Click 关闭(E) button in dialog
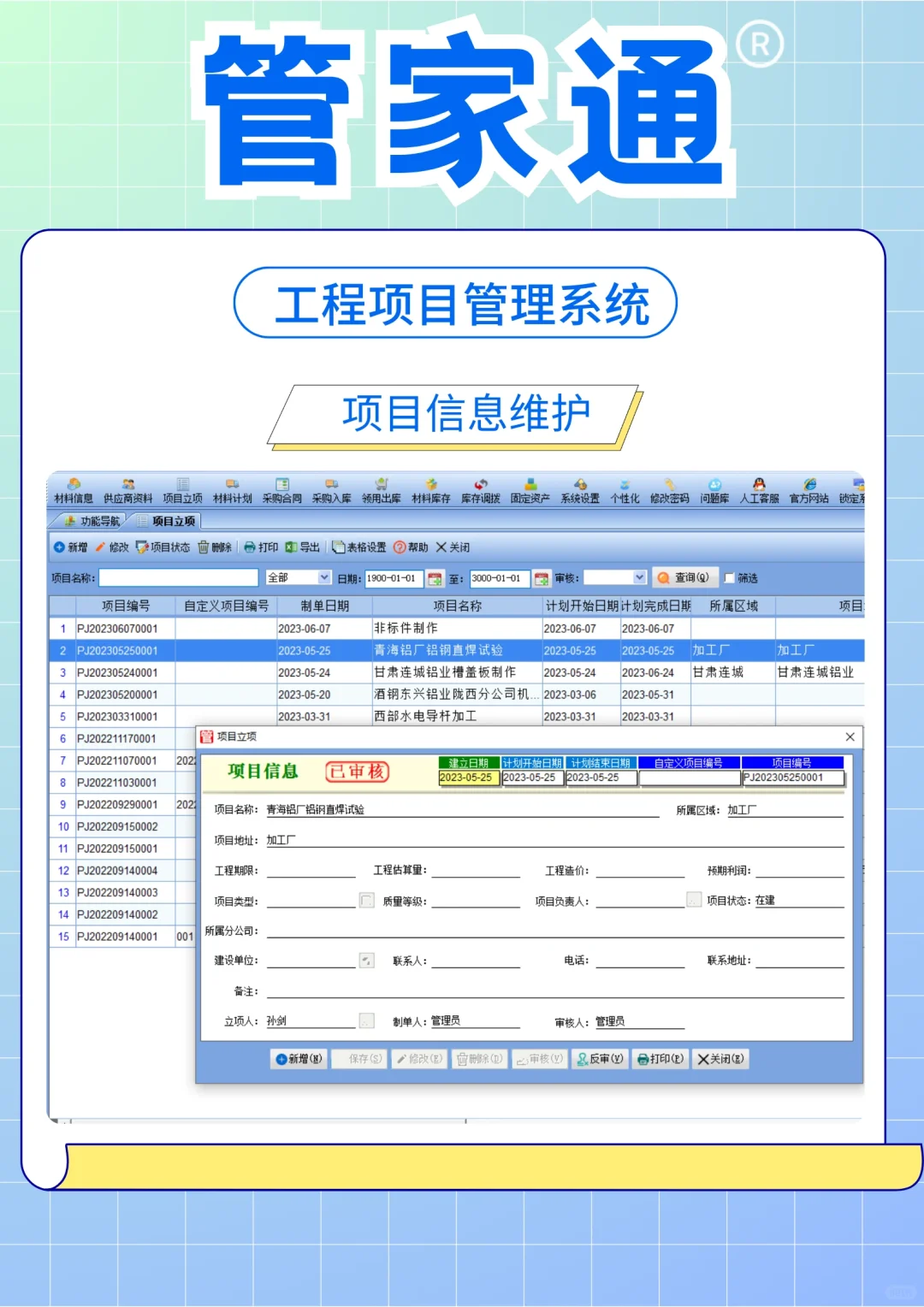924x1307 pixels. coord(720,1059)
